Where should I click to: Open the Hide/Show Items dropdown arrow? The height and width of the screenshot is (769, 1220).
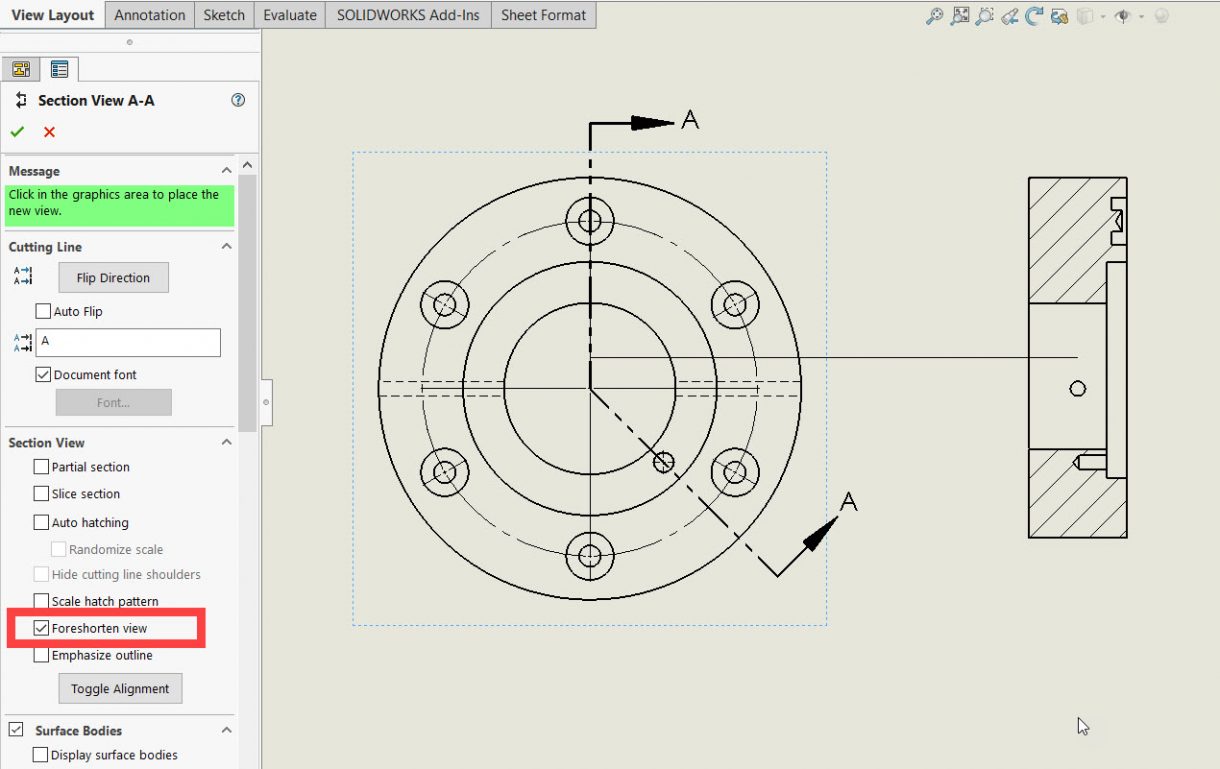1140,17
